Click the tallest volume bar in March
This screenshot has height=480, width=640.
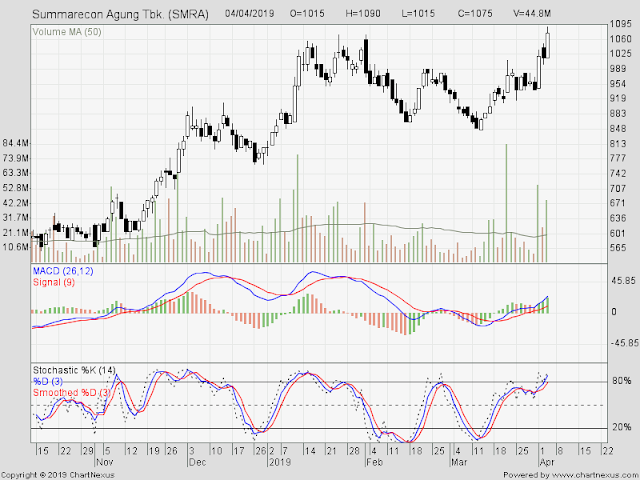[x=507, y=203]
